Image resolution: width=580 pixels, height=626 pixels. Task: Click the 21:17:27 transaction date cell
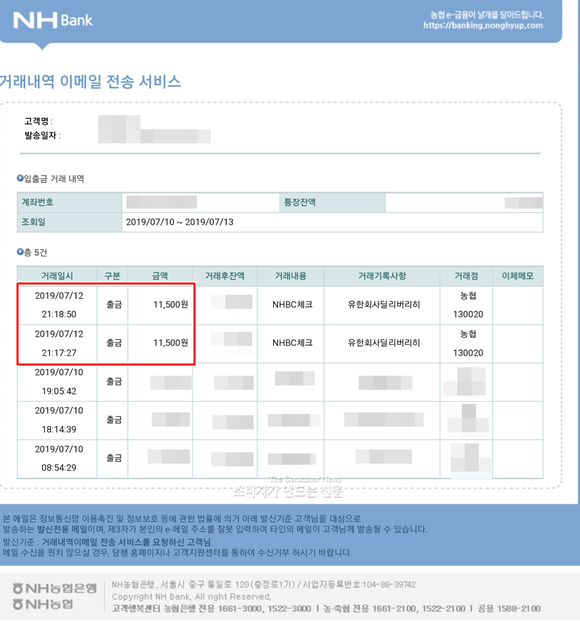[x=59, y=343]
